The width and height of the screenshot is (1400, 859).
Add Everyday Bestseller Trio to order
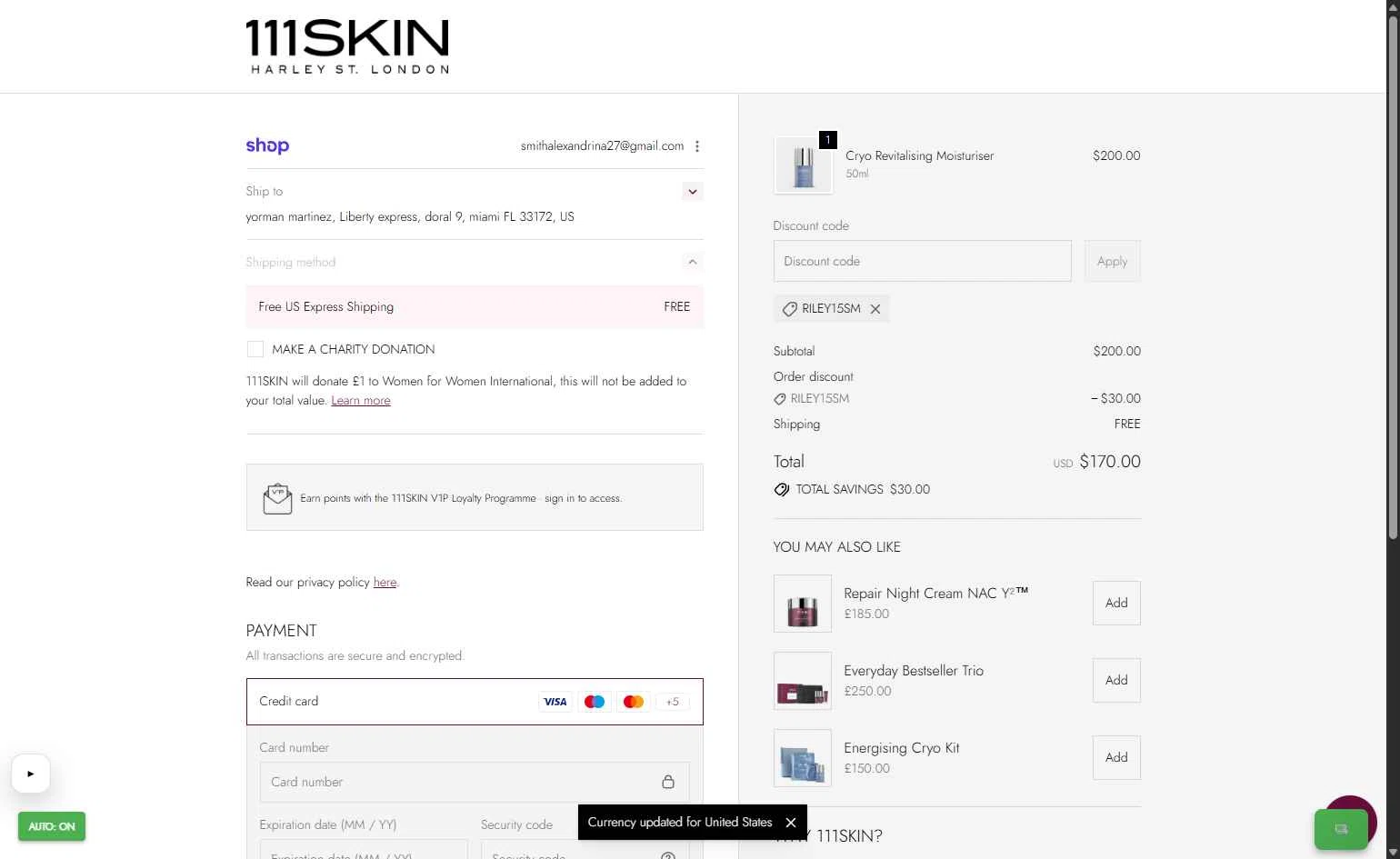tap(1116, 681)
